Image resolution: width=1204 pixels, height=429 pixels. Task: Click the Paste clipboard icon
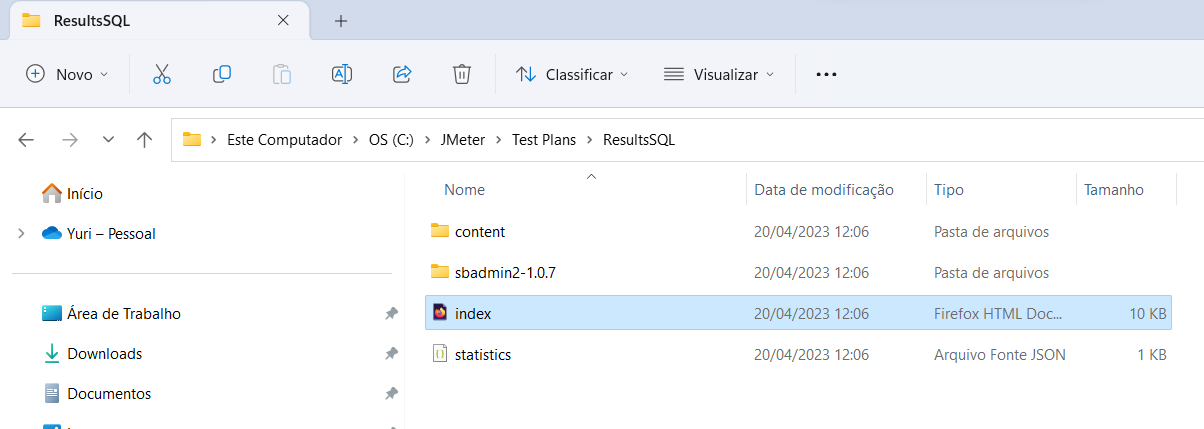(282, 74)
